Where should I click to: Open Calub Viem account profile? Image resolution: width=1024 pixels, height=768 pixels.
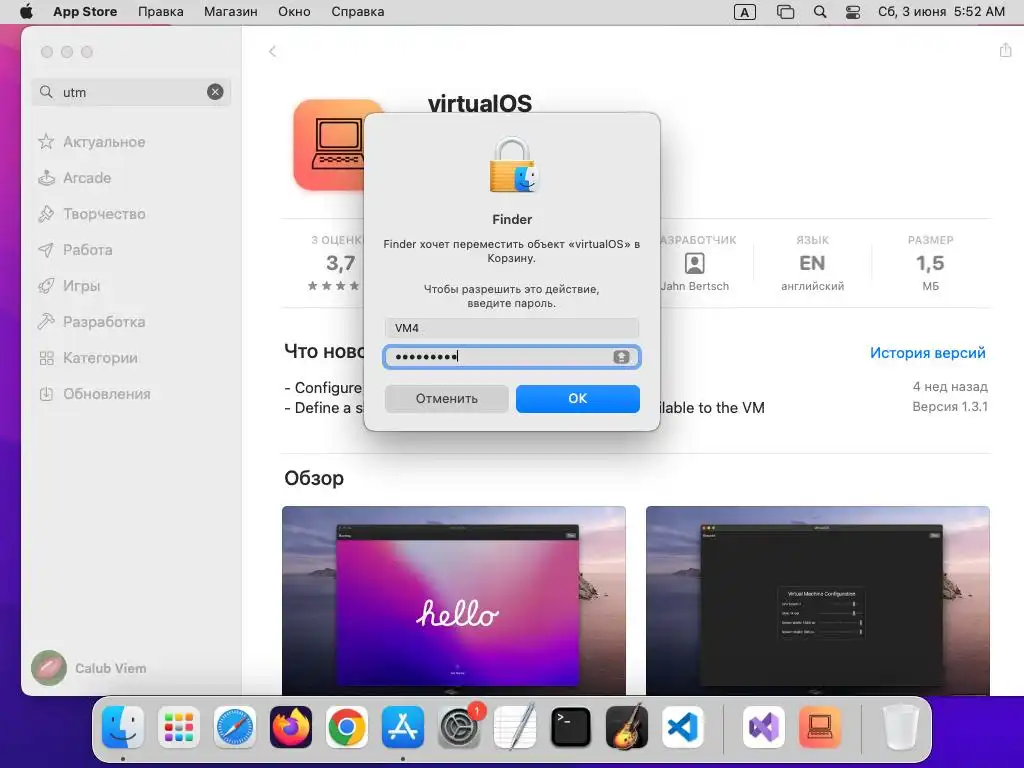89,667
